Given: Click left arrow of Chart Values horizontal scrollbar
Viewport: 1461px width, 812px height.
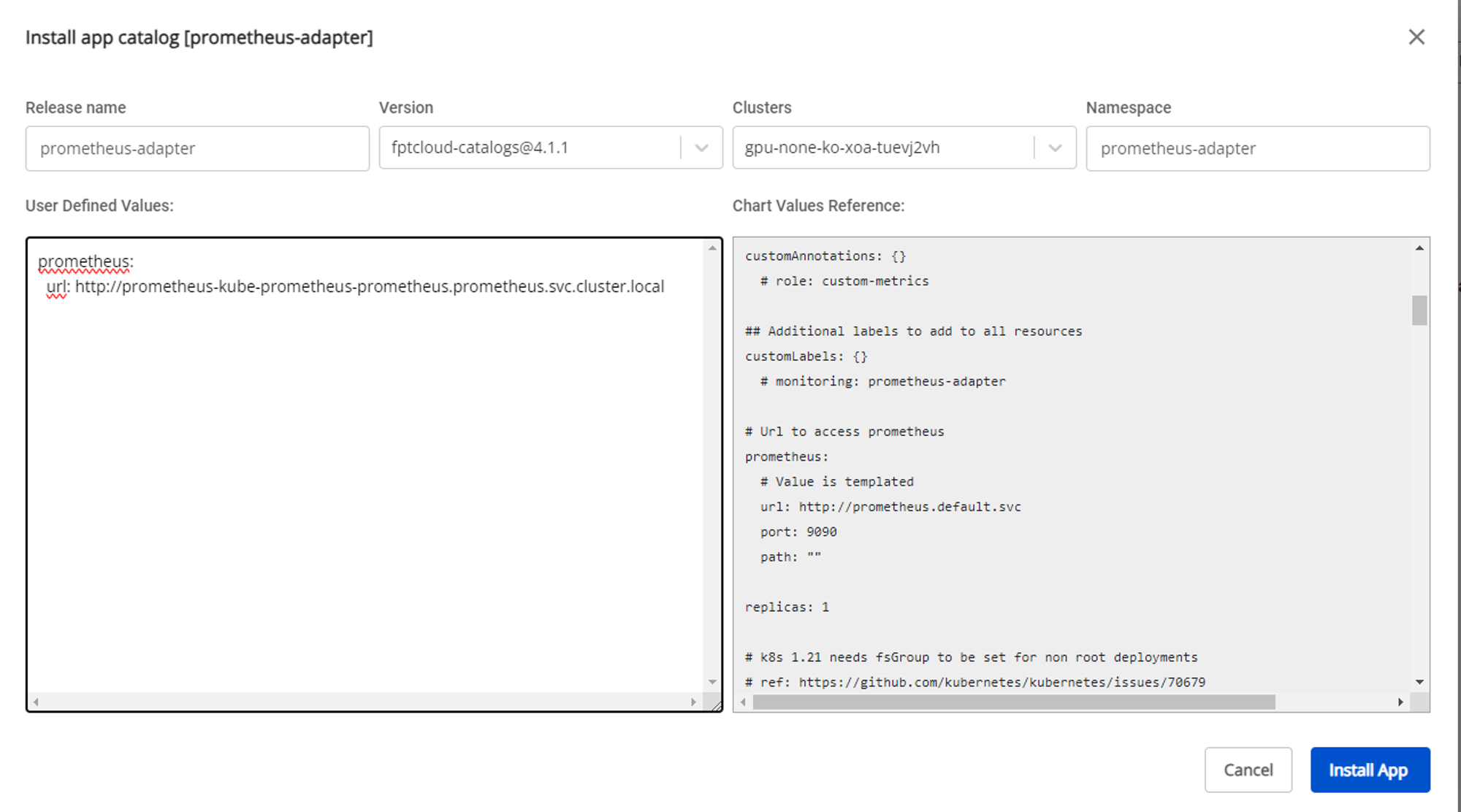Looking at the screenshot, I should click(743, 702).
